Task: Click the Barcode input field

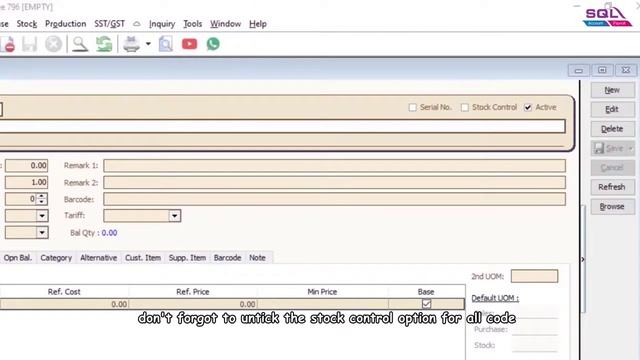Action: [x=335, y=199]
